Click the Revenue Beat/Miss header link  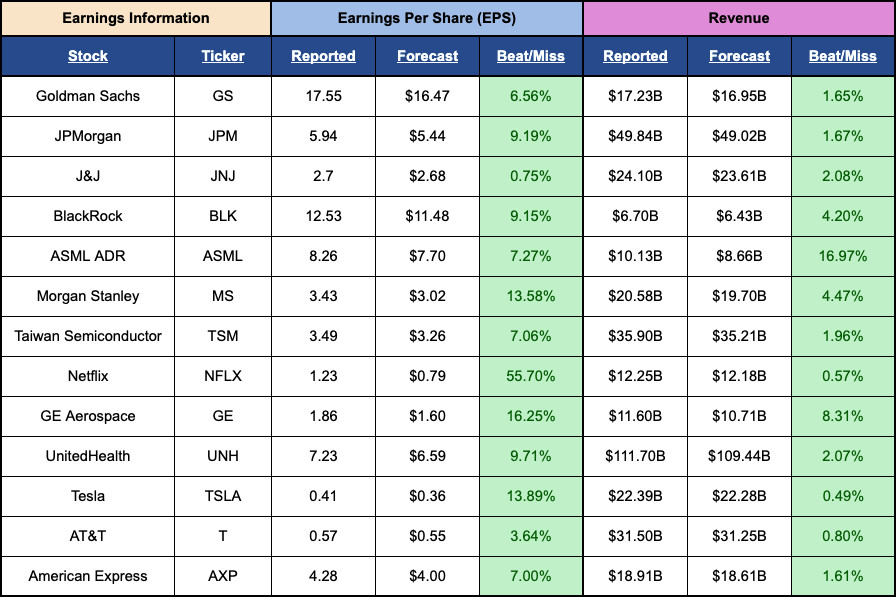click(843, 56)
